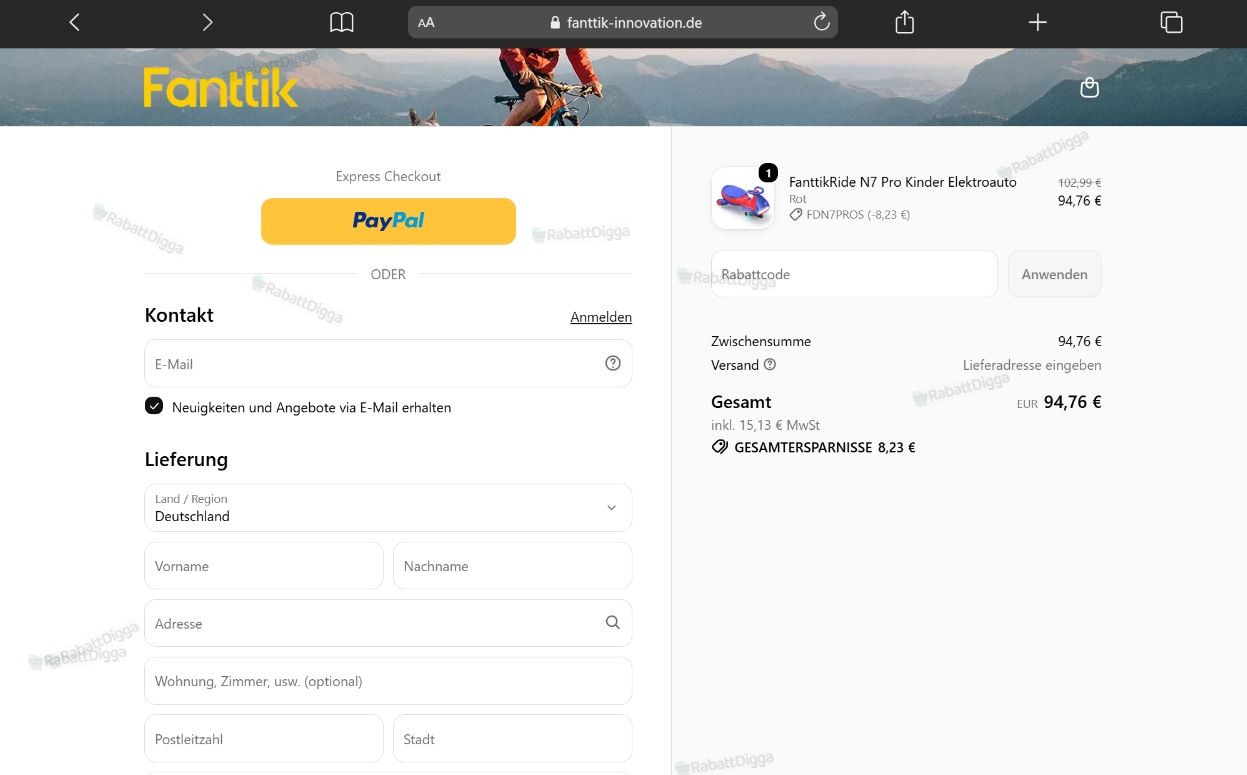Click the fanttik-innovation.de address bar
This screenshot has height=775, width=1247.
[x=623, y=22]
